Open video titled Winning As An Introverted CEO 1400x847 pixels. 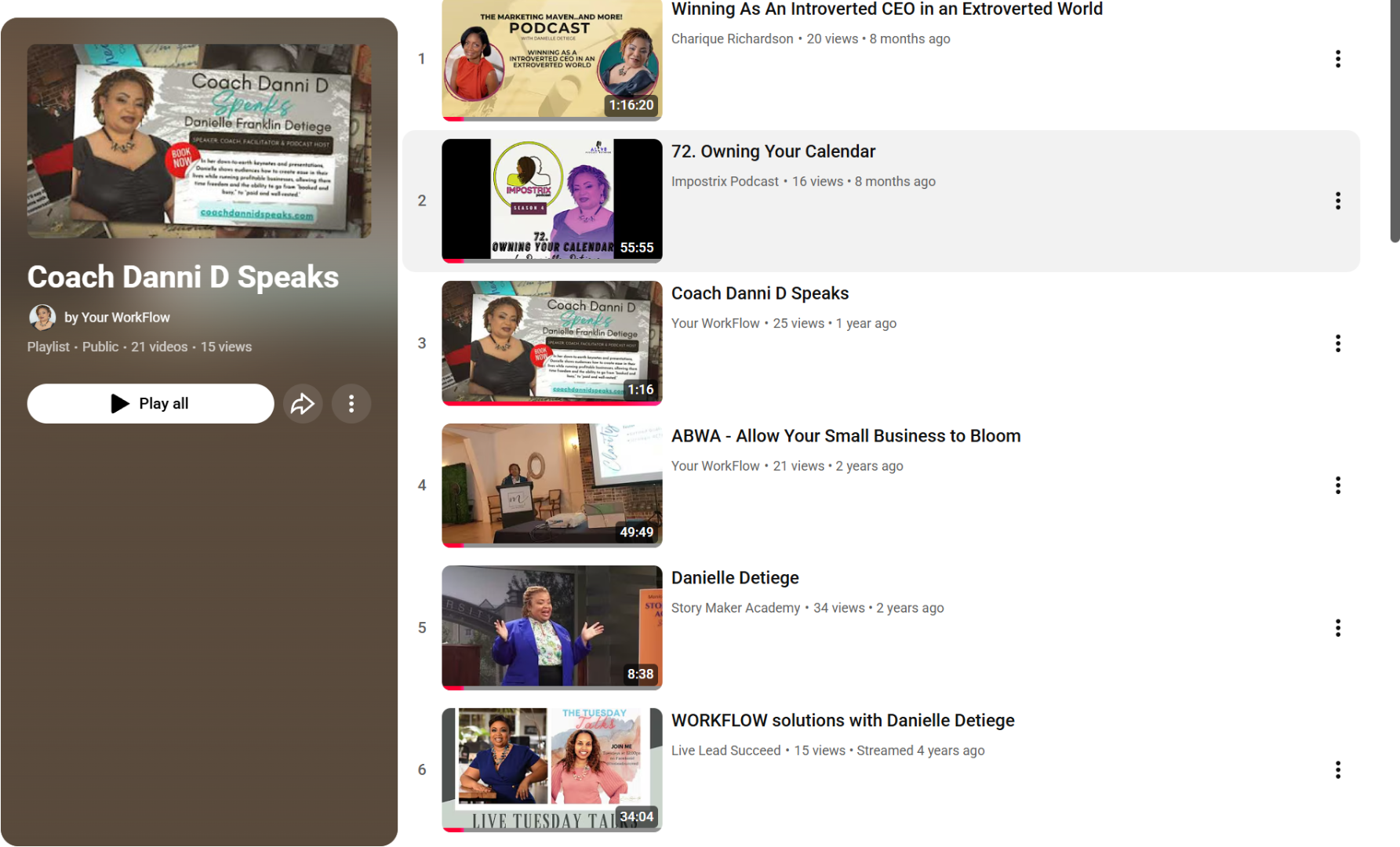pos(887,9)
